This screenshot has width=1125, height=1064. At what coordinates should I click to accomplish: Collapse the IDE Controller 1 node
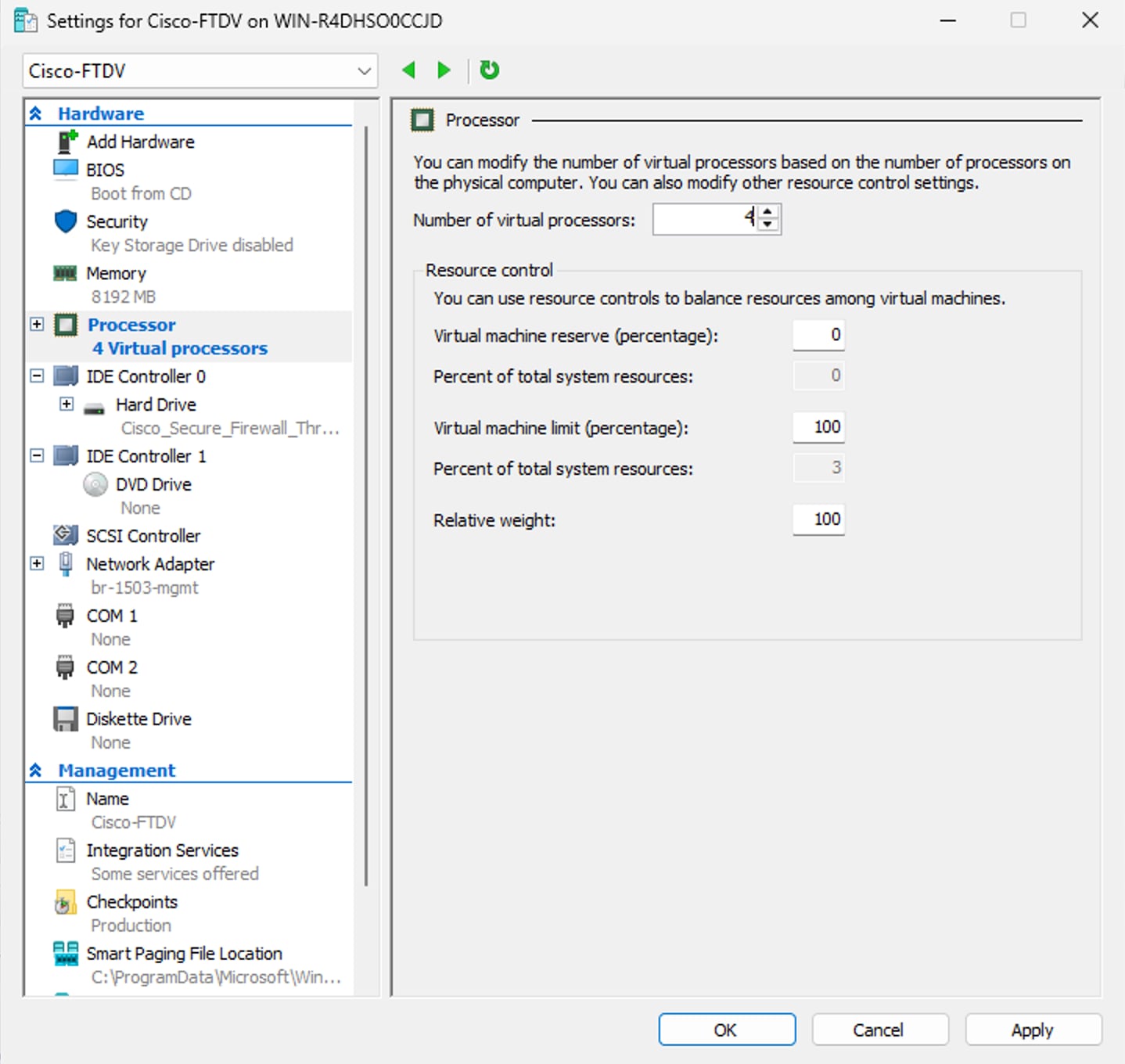[x=37, y=455]
